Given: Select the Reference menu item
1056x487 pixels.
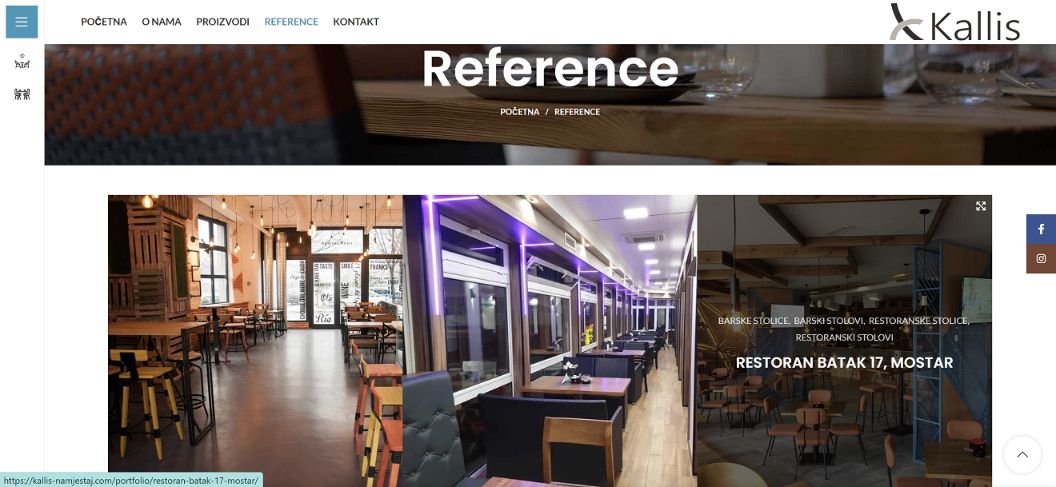Looking at the screenshot, I should point(291,22).
